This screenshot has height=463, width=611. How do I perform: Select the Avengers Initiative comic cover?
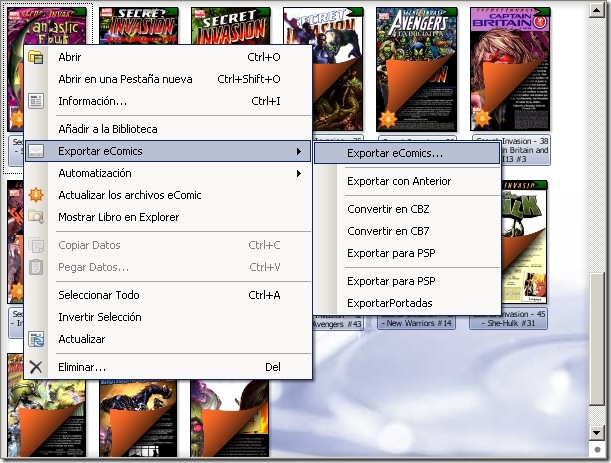pyautogui.click(x=417, y=69)
